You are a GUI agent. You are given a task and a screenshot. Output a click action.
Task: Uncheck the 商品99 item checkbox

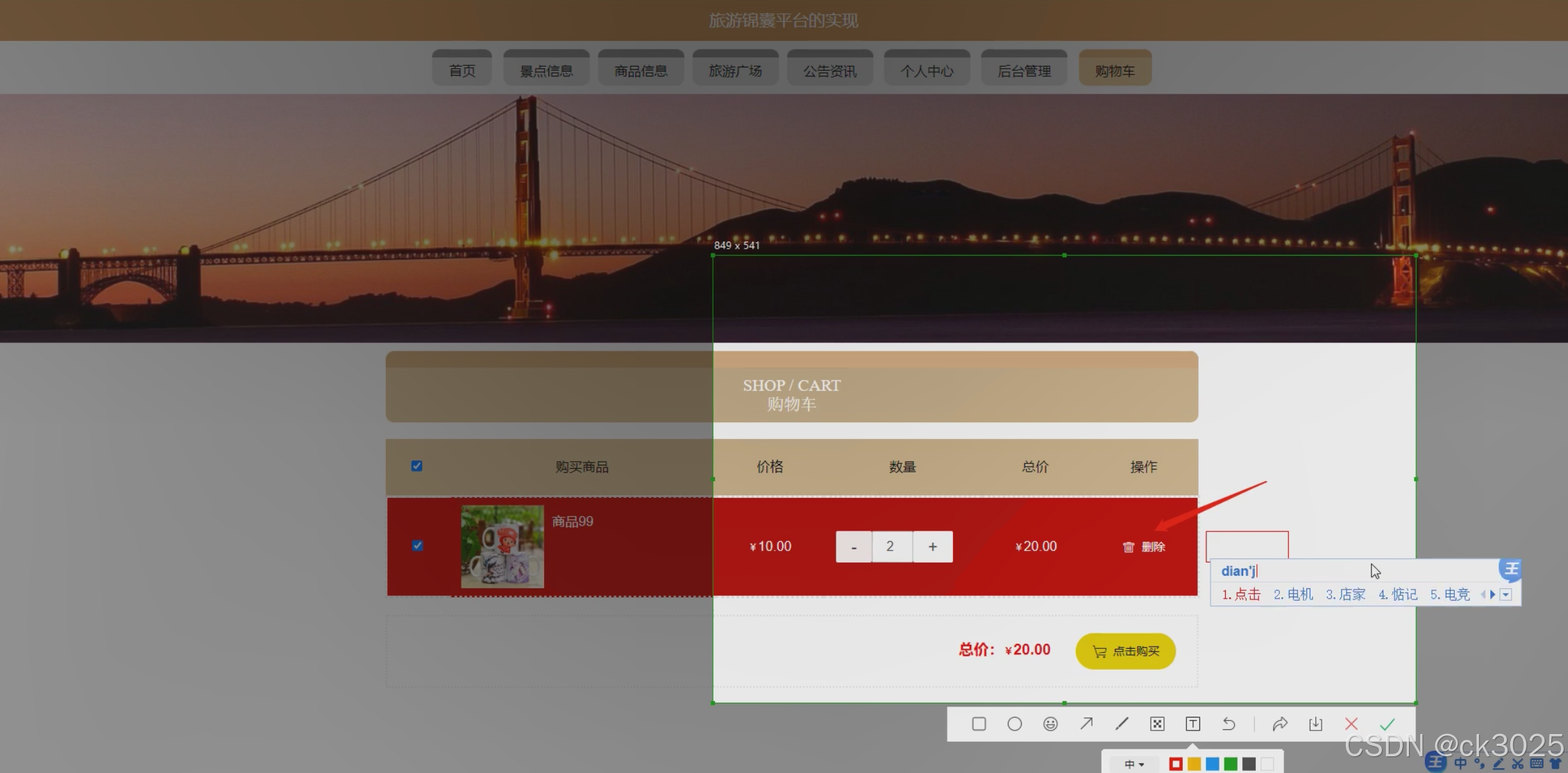point(417,546)
